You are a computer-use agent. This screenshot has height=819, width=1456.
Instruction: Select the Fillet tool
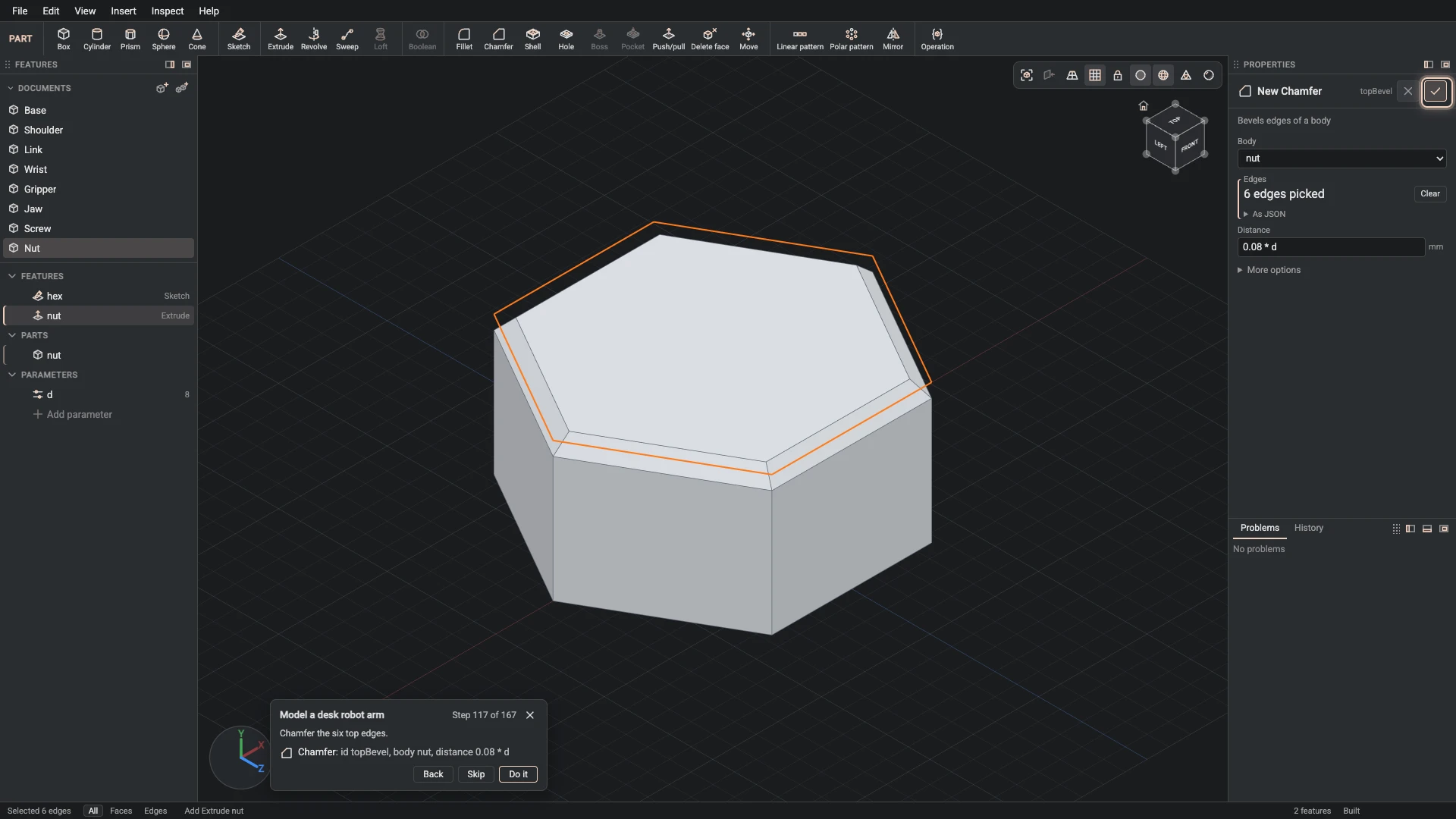pyautogui.click(x=464, y=39)
